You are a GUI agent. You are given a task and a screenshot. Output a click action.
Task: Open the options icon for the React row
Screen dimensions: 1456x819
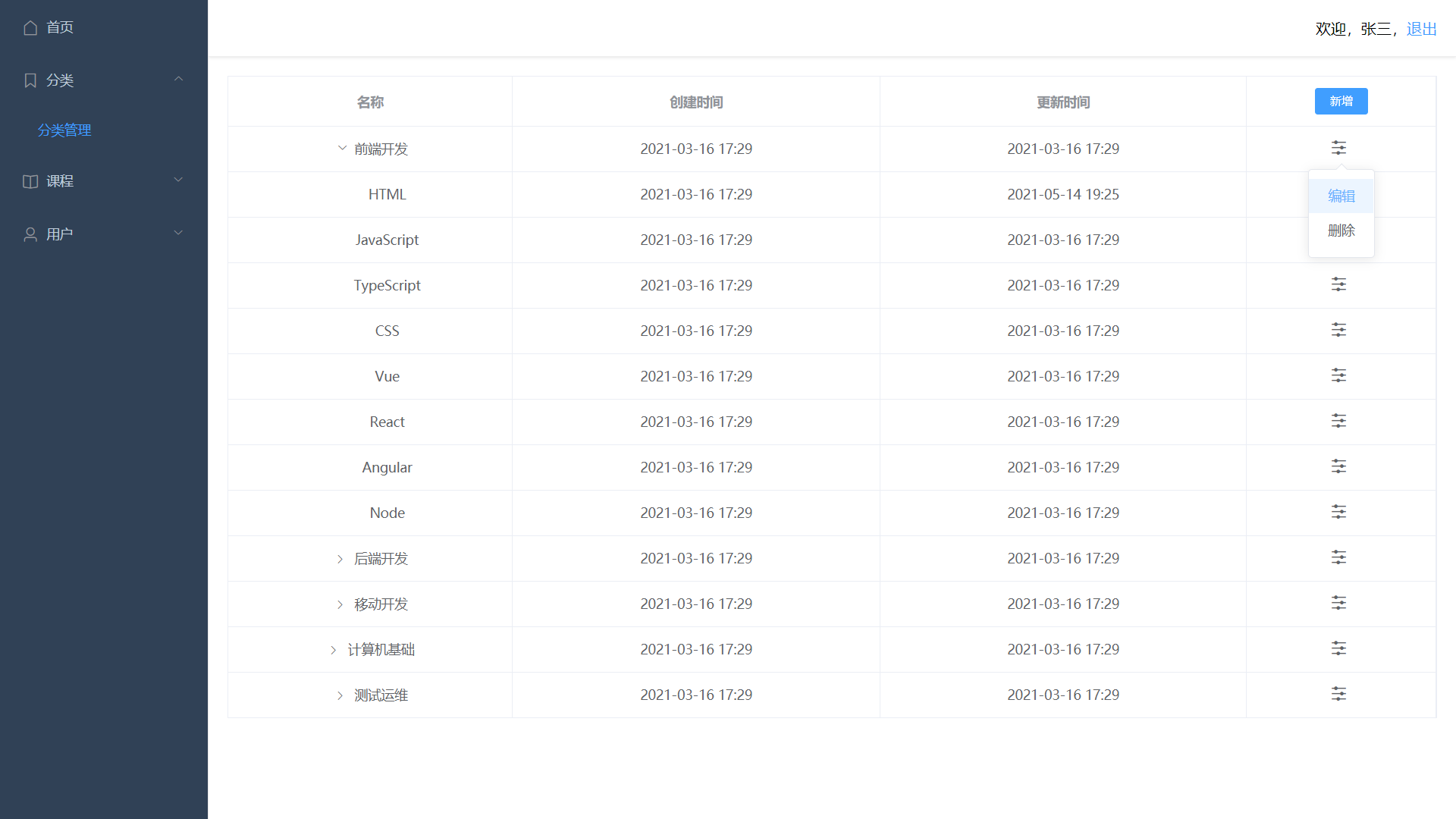click(x=1338, y=421)
